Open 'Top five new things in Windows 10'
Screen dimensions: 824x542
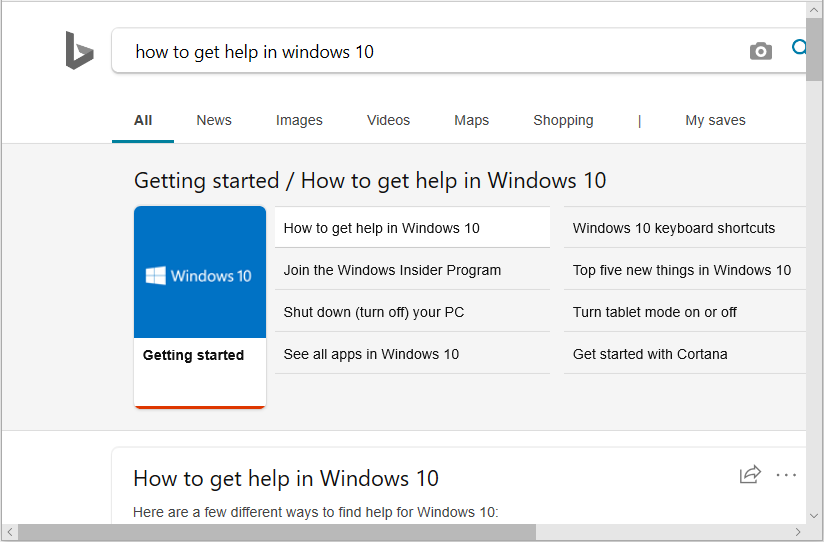click(x=685, y=270)
